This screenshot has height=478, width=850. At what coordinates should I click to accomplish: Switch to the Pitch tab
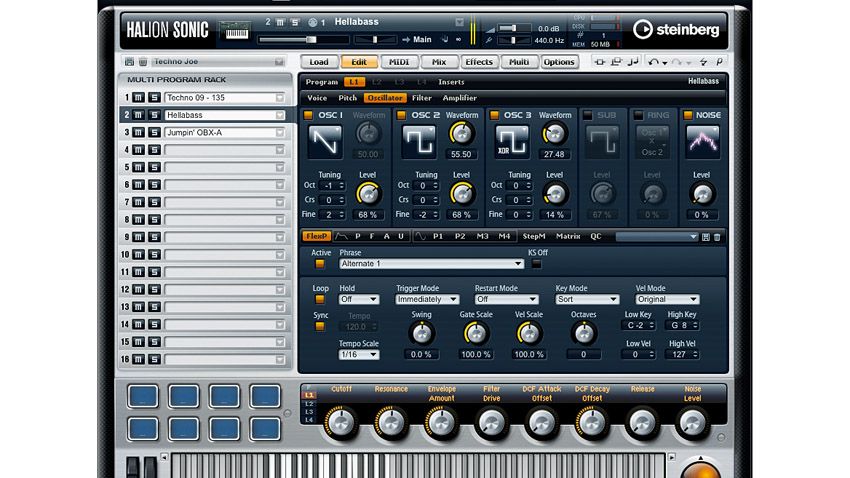point(347,98)
